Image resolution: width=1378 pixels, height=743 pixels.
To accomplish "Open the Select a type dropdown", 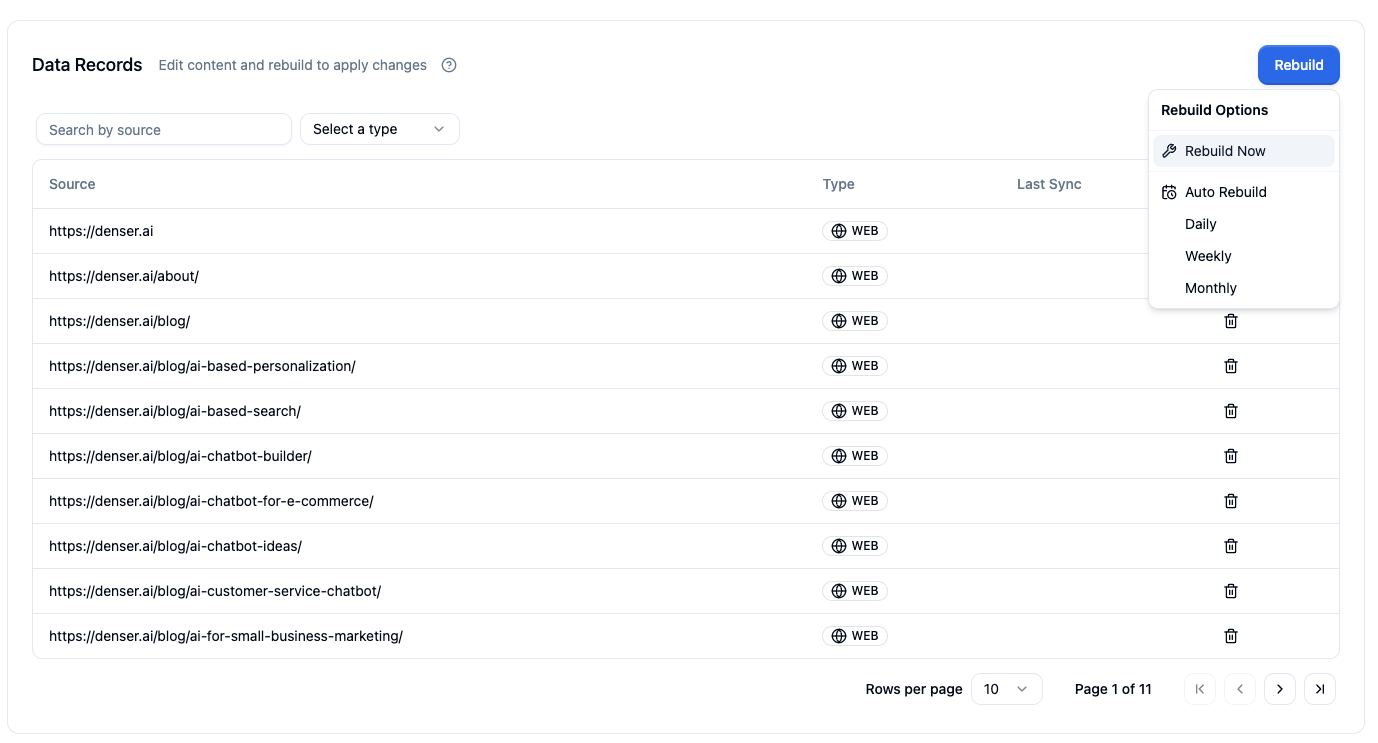I will (380, 129).
